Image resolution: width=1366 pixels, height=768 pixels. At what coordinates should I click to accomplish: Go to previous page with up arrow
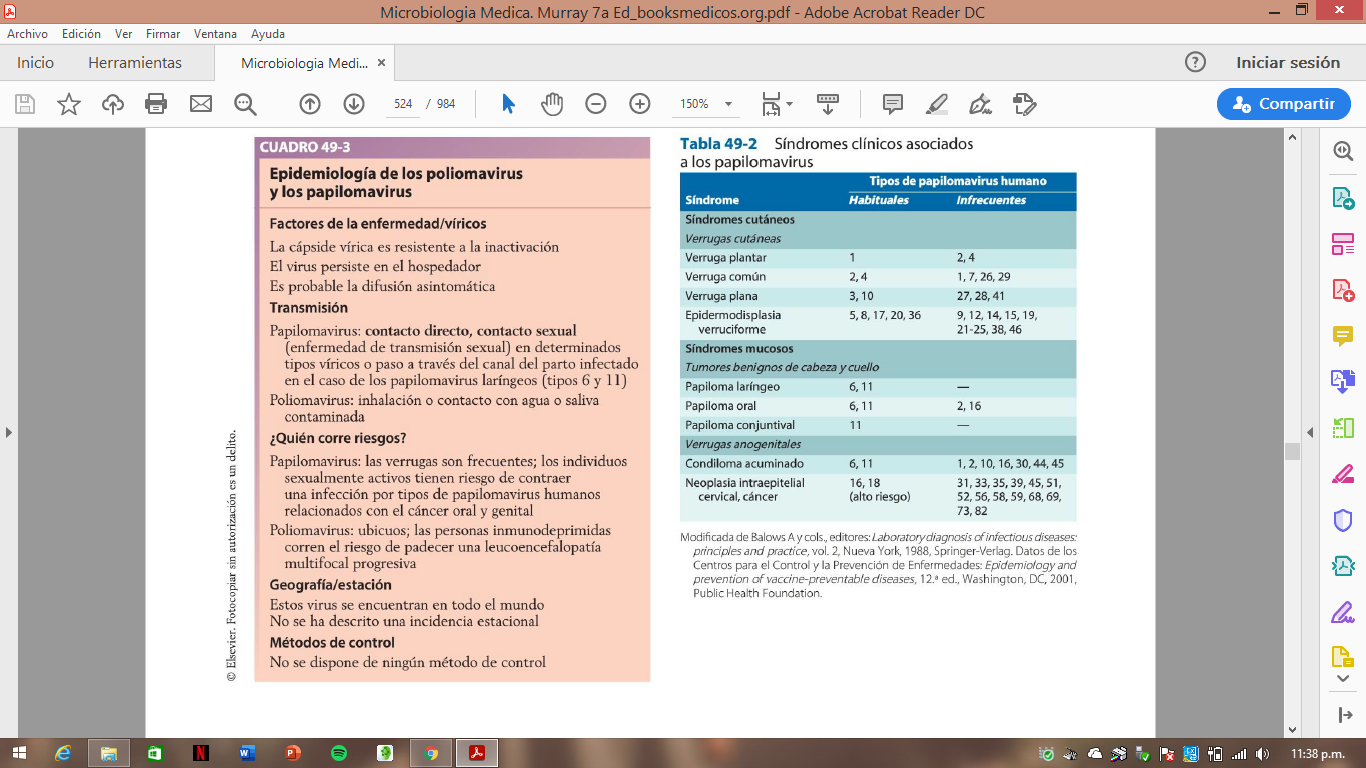coord(310,104)
